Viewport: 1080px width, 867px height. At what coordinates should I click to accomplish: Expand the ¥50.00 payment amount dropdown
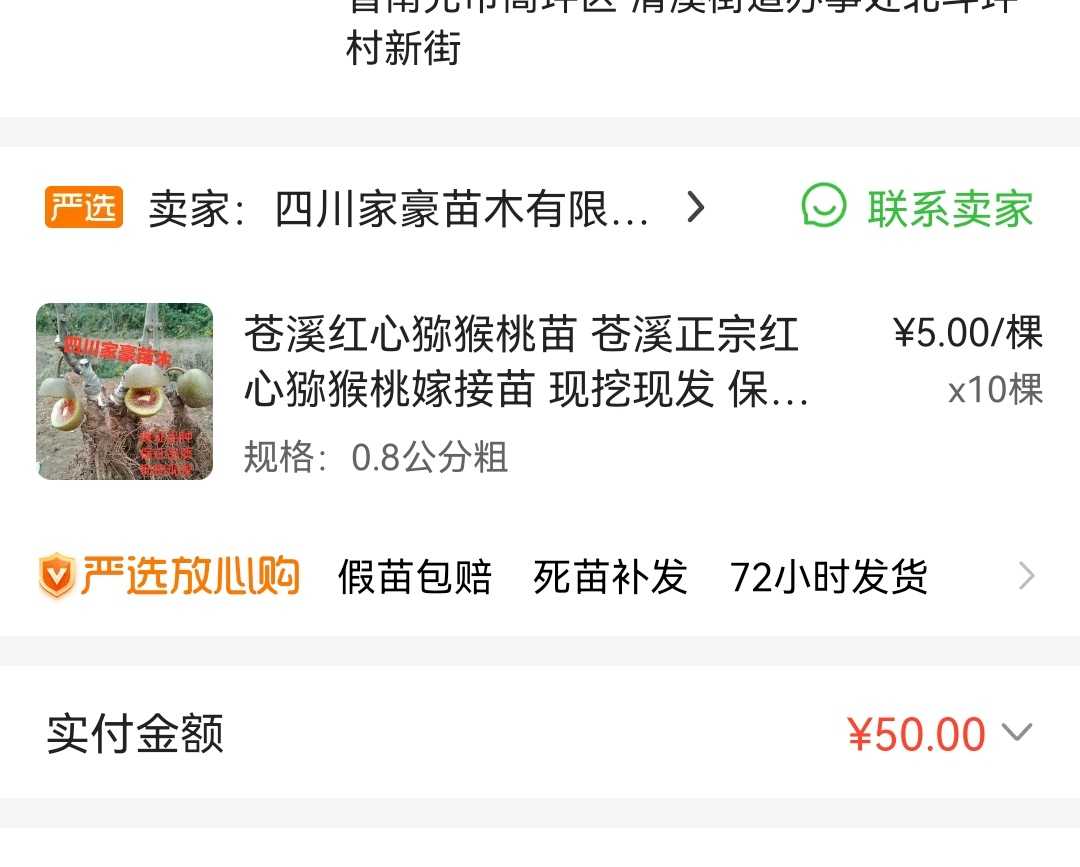pyautogui.click(x=1017, y=732)
